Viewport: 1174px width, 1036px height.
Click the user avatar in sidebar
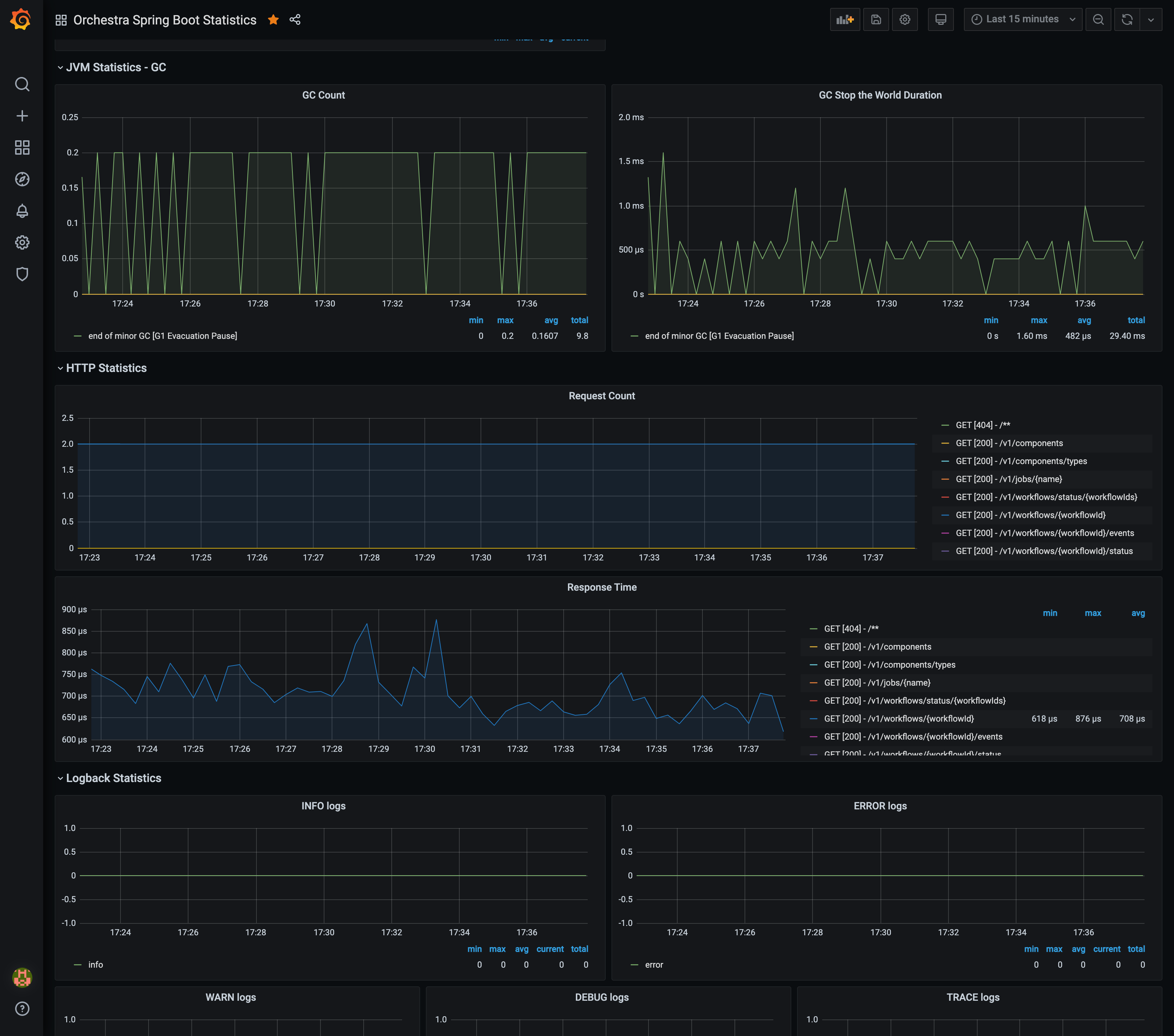pyautogui.click(x=22, y=977)
